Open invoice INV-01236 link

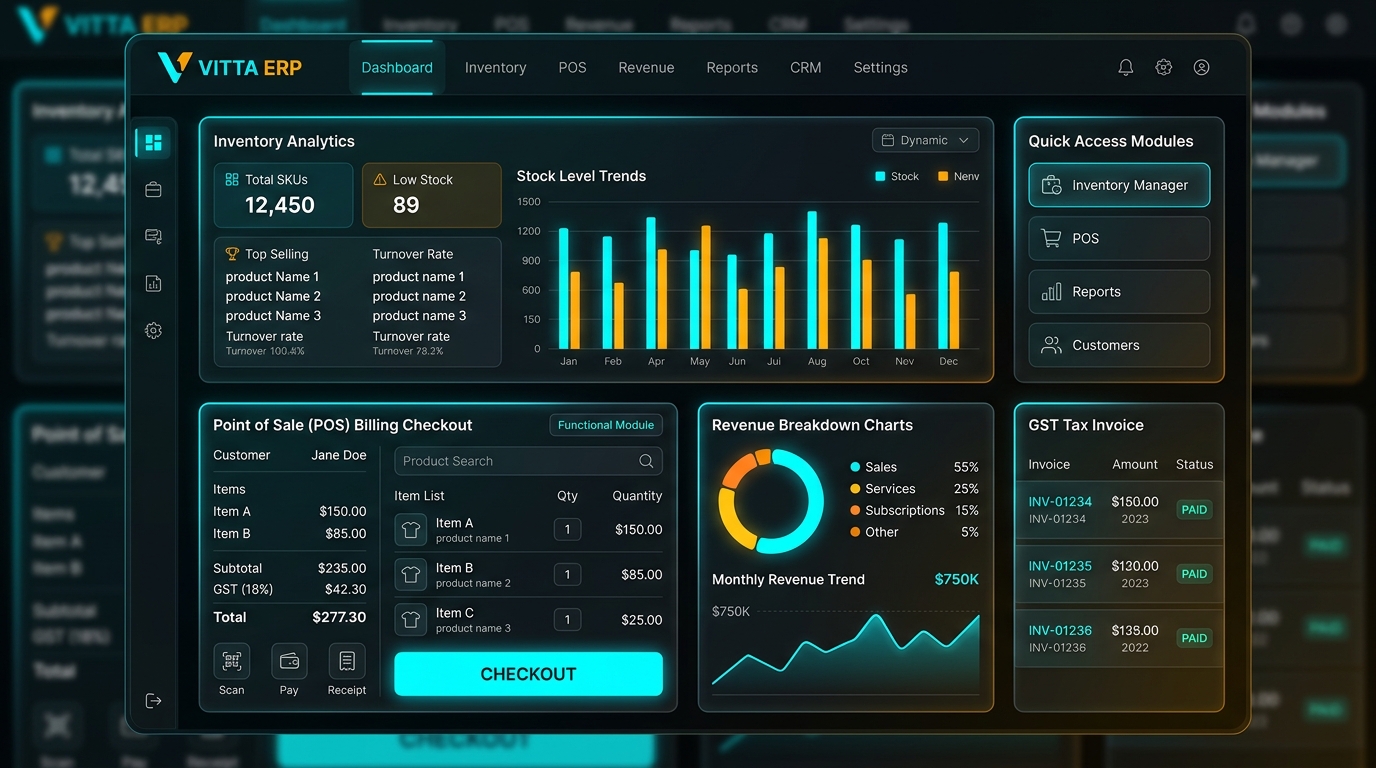coord(1060,630)
